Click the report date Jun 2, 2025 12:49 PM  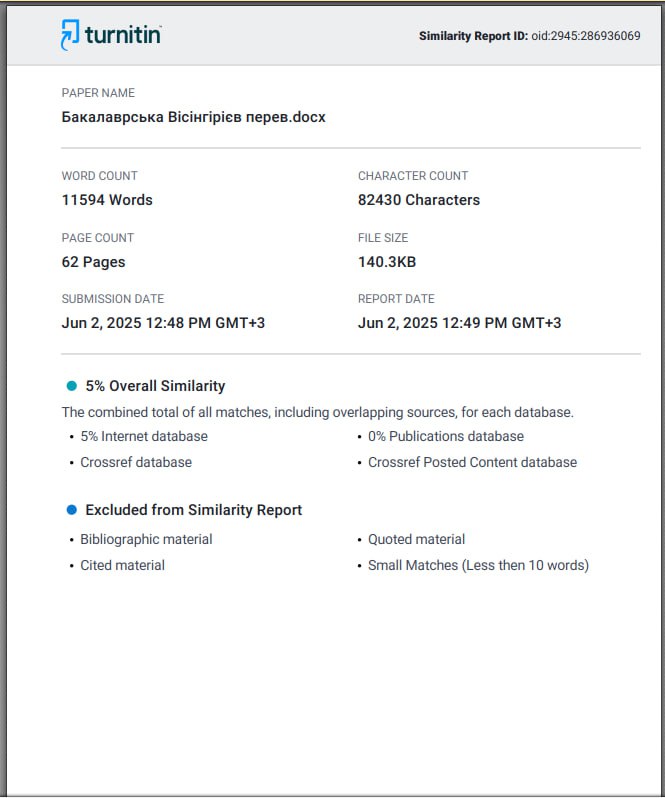click(459, 323)
